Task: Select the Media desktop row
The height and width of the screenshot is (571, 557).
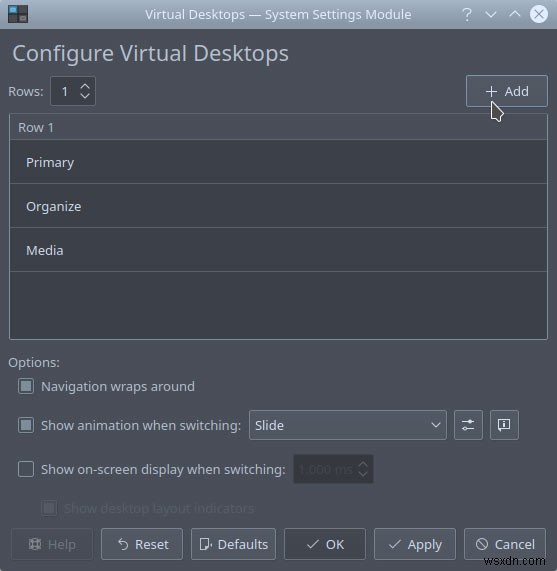Action: pos(278,250)
